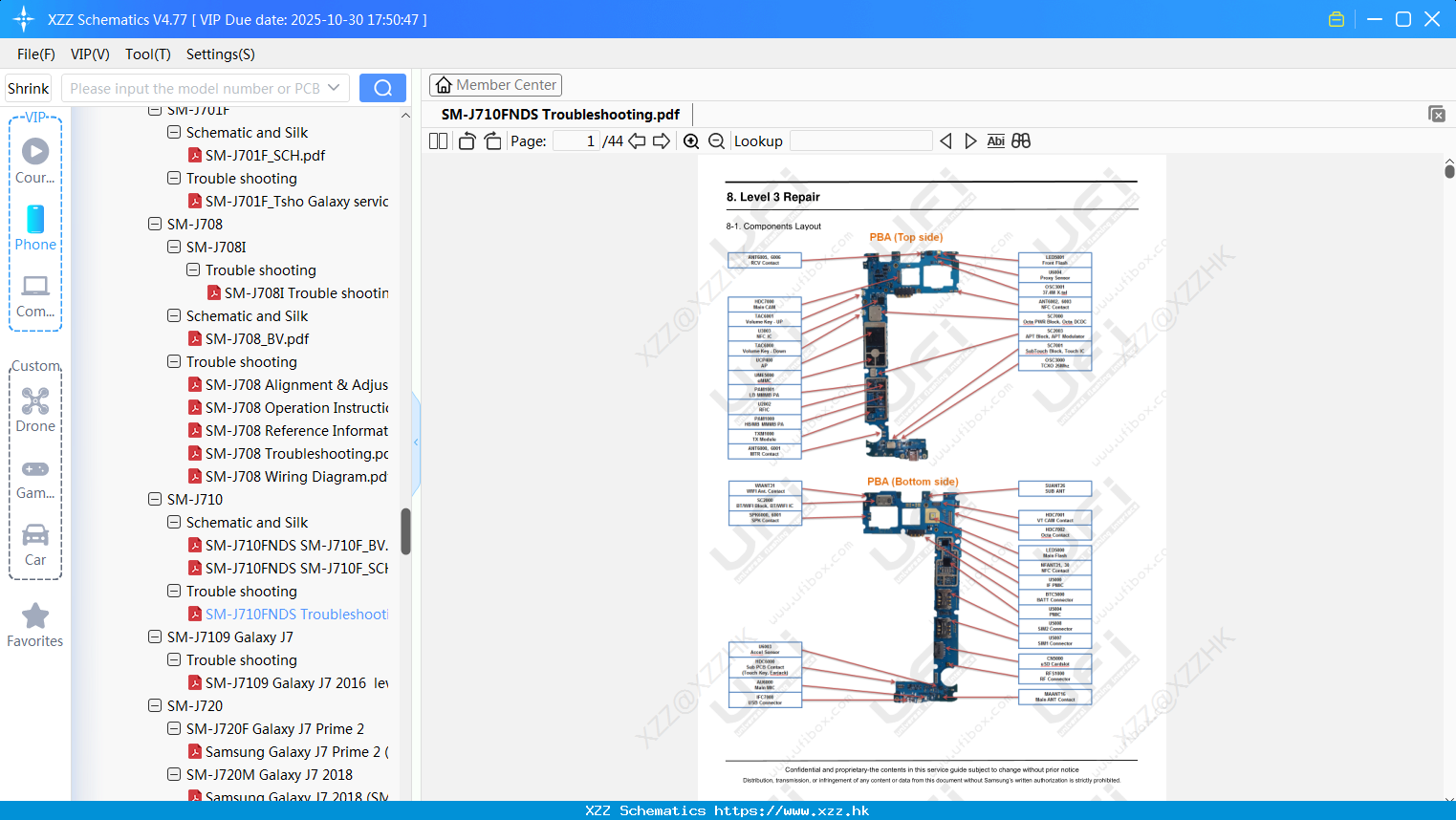Image resolution: width=1456 pixels, height=820 pixels.
Task: Rotate the page clockwise
Action: [492, 141]
